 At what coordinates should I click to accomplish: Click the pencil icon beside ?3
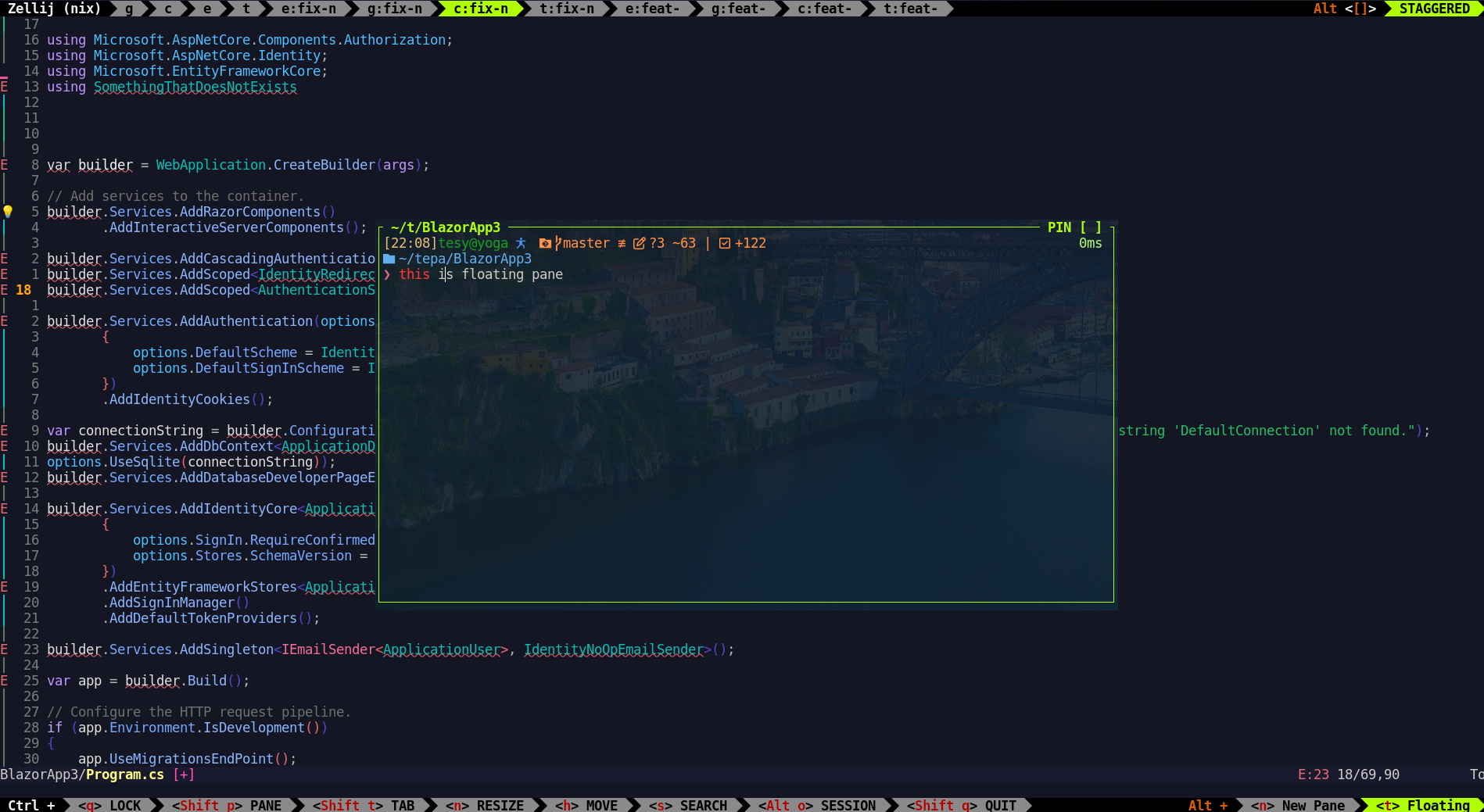639,243
